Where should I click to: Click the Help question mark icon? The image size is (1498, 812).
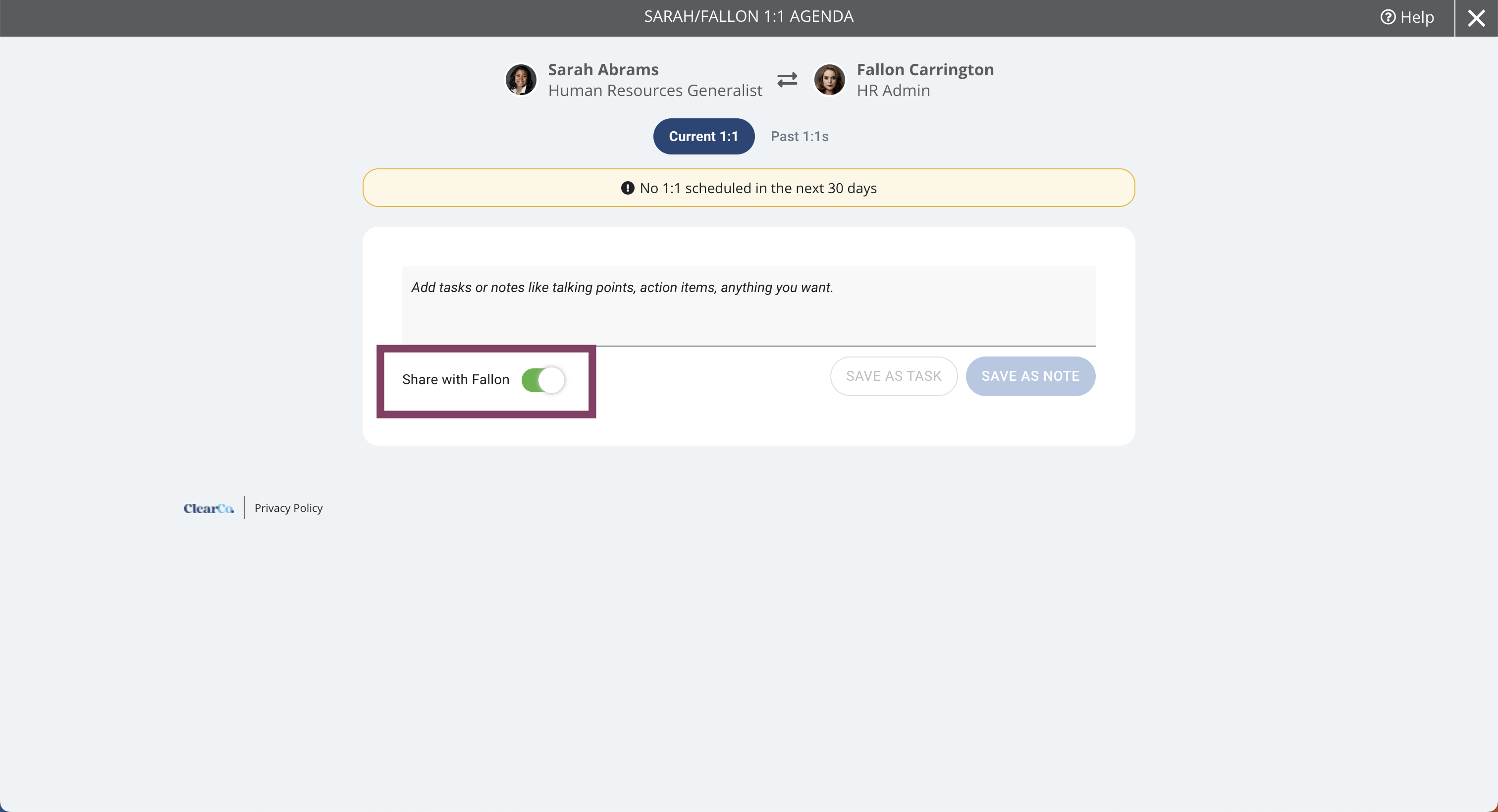pos(1388,17)
